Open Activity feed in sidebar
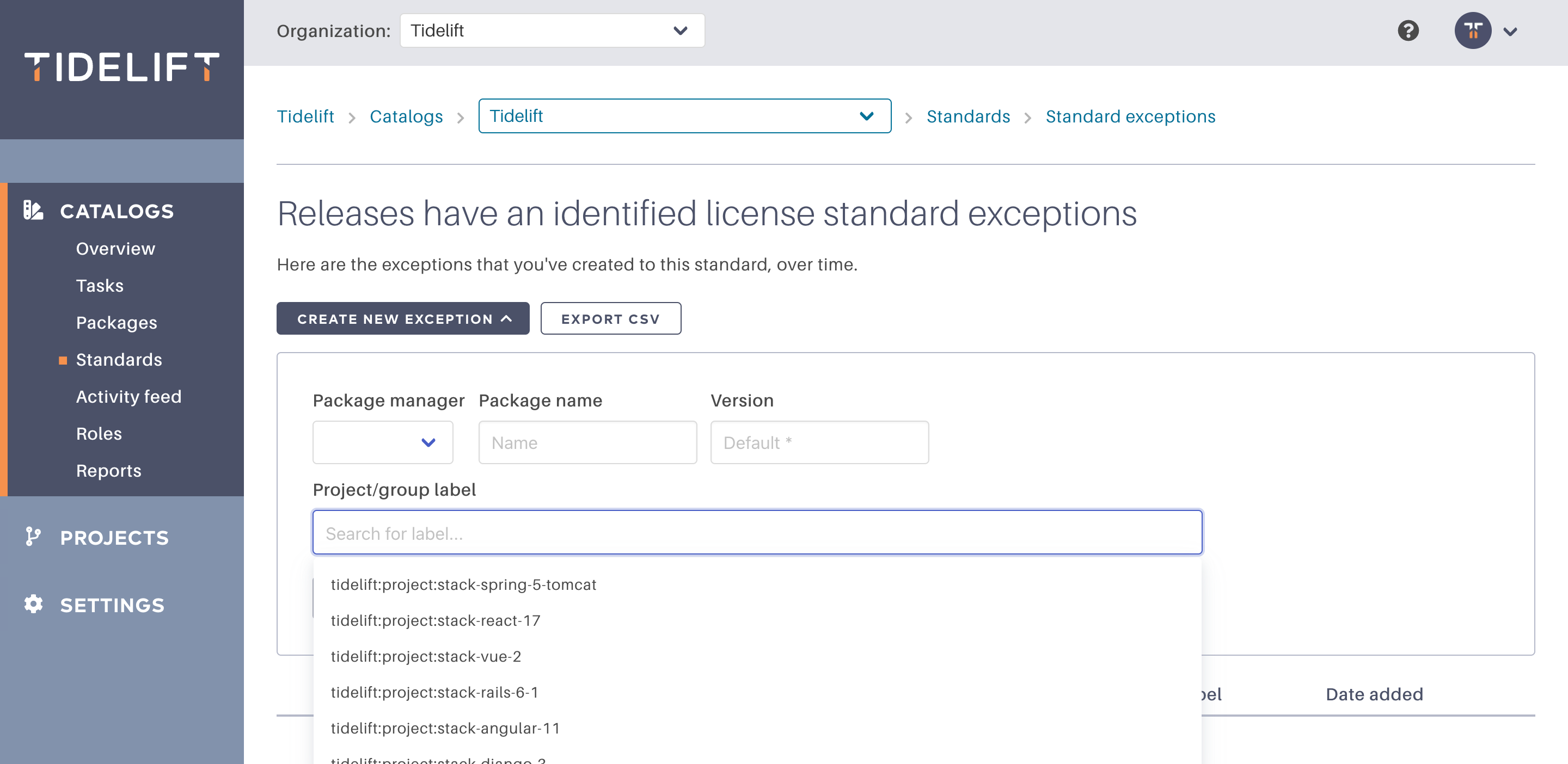 tap(129, 397)
